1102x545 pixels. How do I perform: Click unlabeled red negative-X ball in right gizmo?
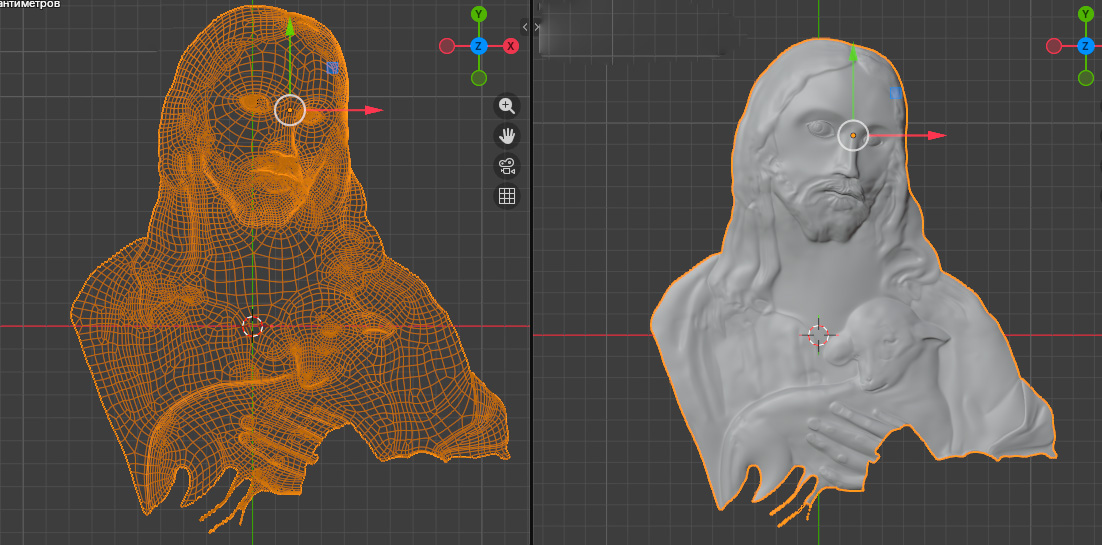tap(1054, 46)
